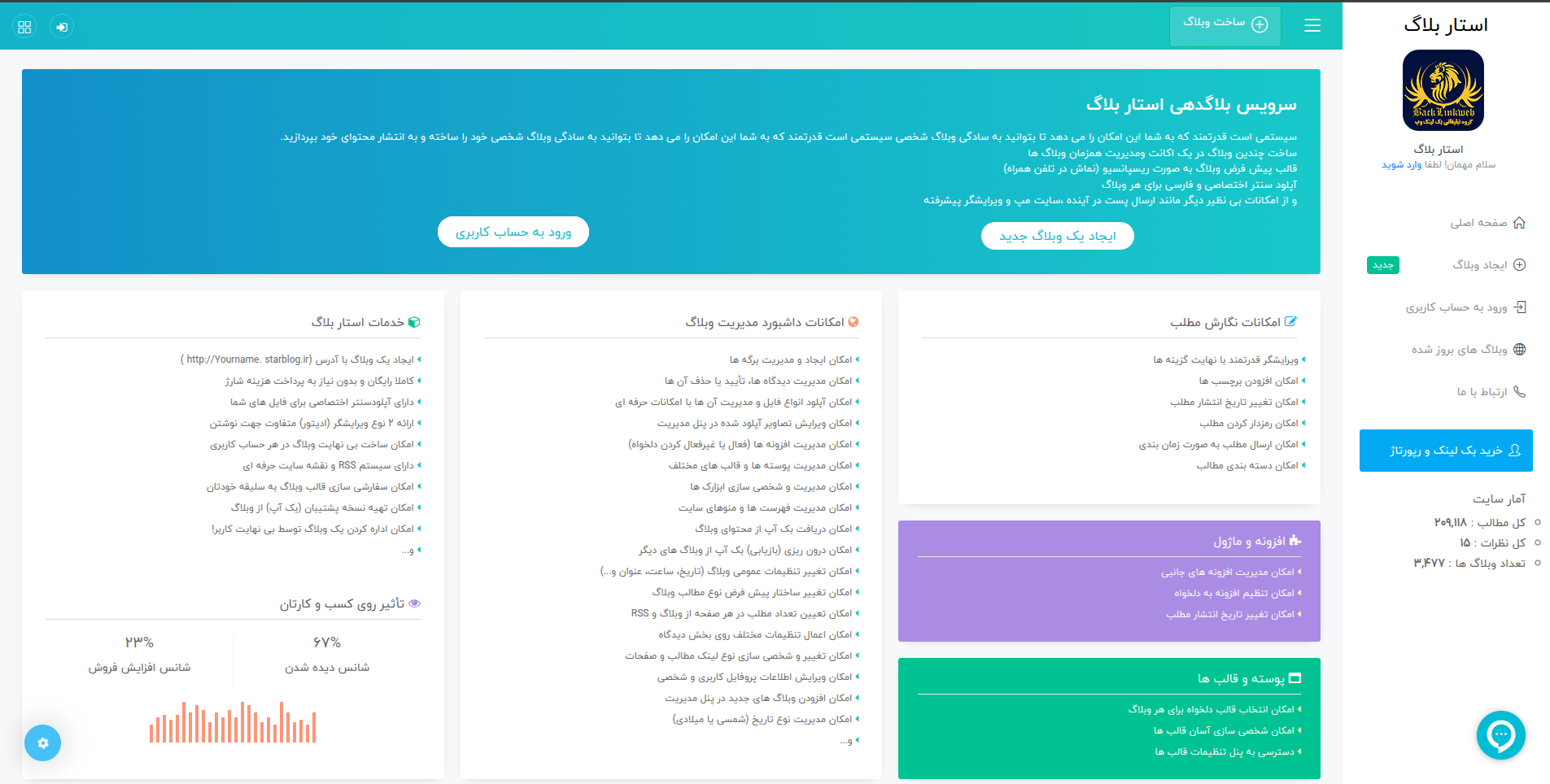The height and width of the screenshot is (784, 1550).
Task: Select دارای سیستم RSS و نقشه سایت حرفه ای
Action: point(329,465)
